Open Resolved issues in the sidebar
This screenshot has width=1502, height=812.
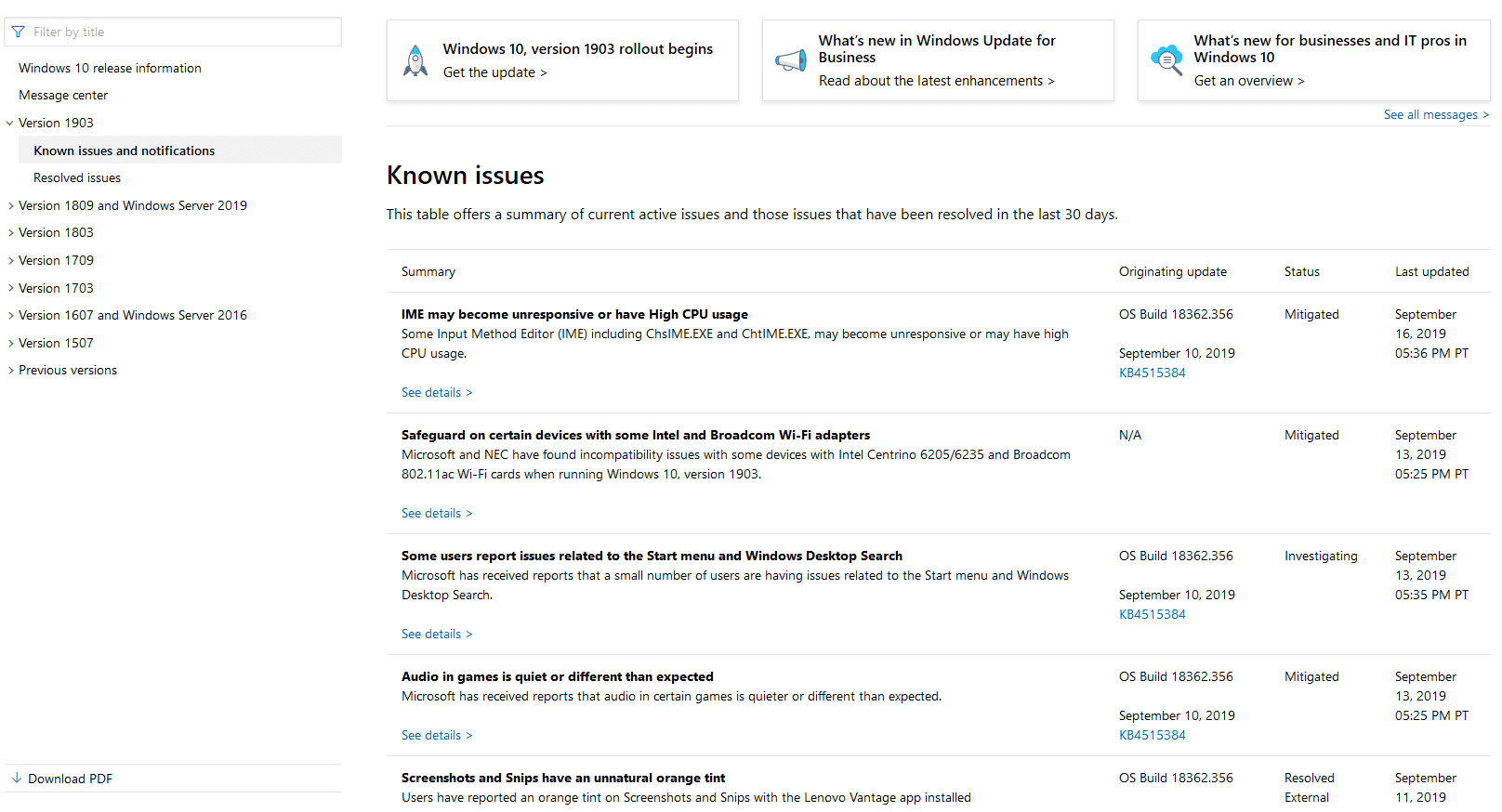click(77, 178)
